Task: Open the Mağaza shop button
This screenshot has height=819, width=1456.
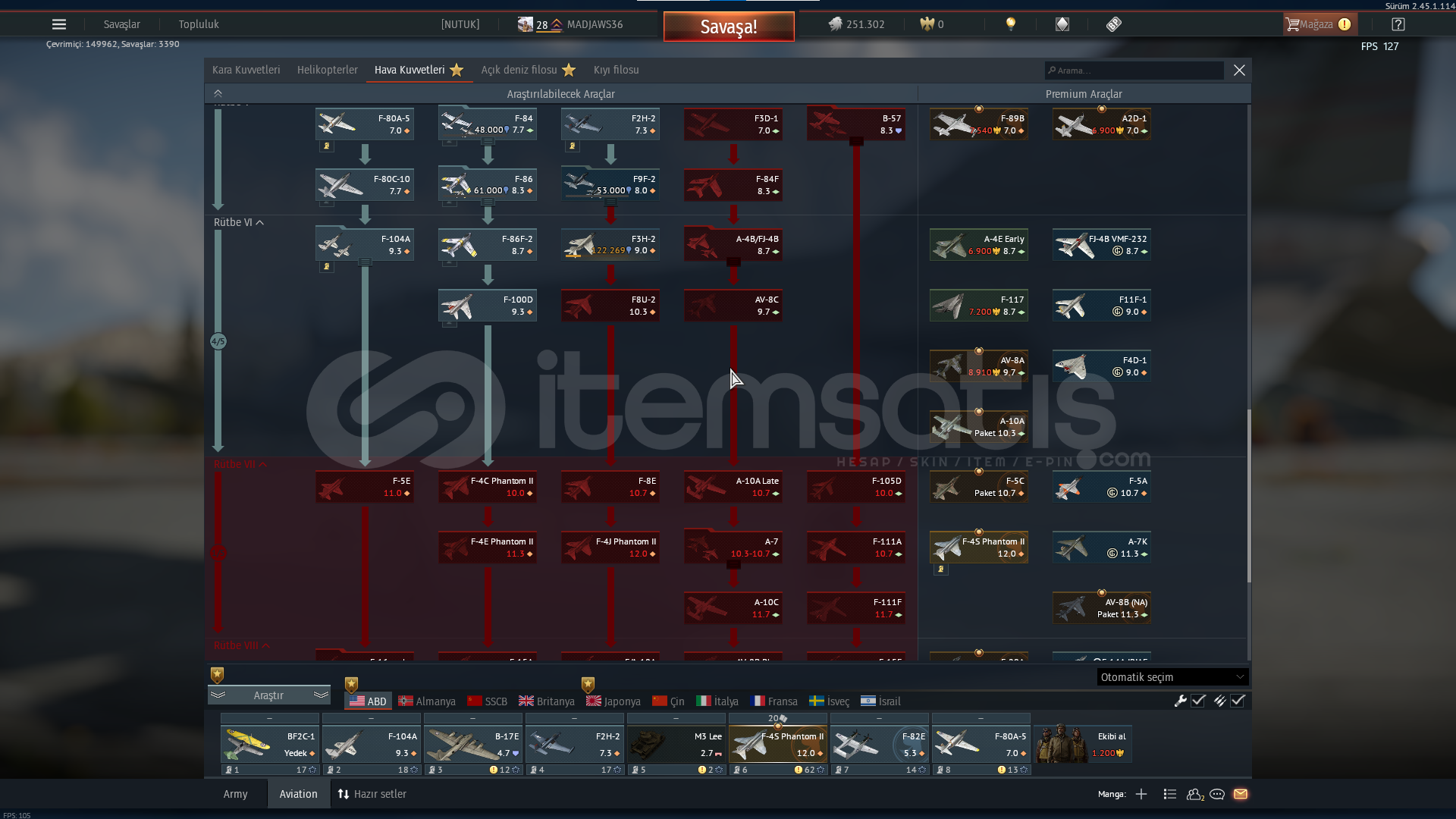Action: pyautogui.click(x=1319, y=24)
